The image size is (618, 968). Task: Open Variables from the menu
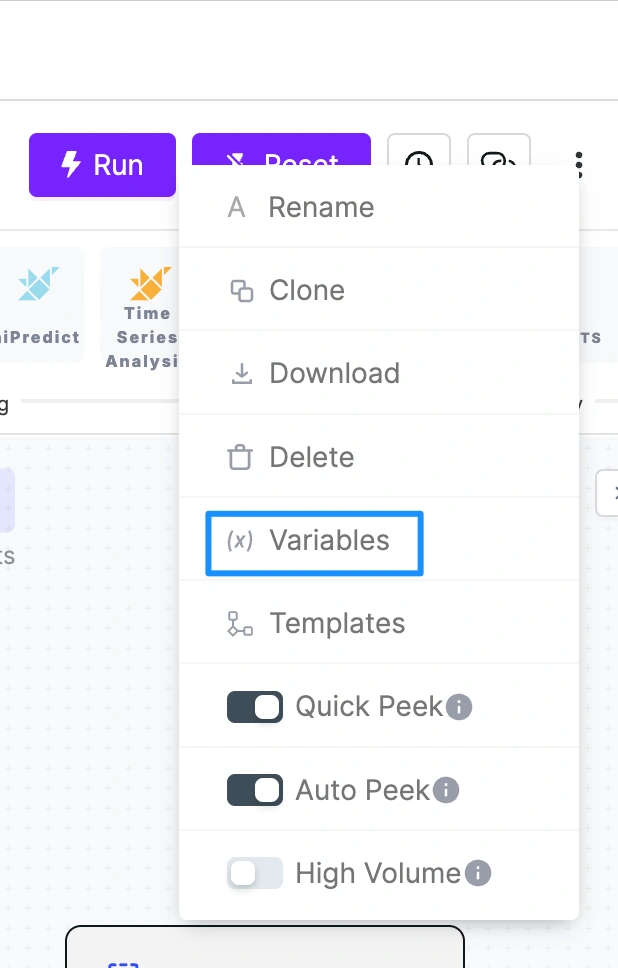tap(314, 543)
